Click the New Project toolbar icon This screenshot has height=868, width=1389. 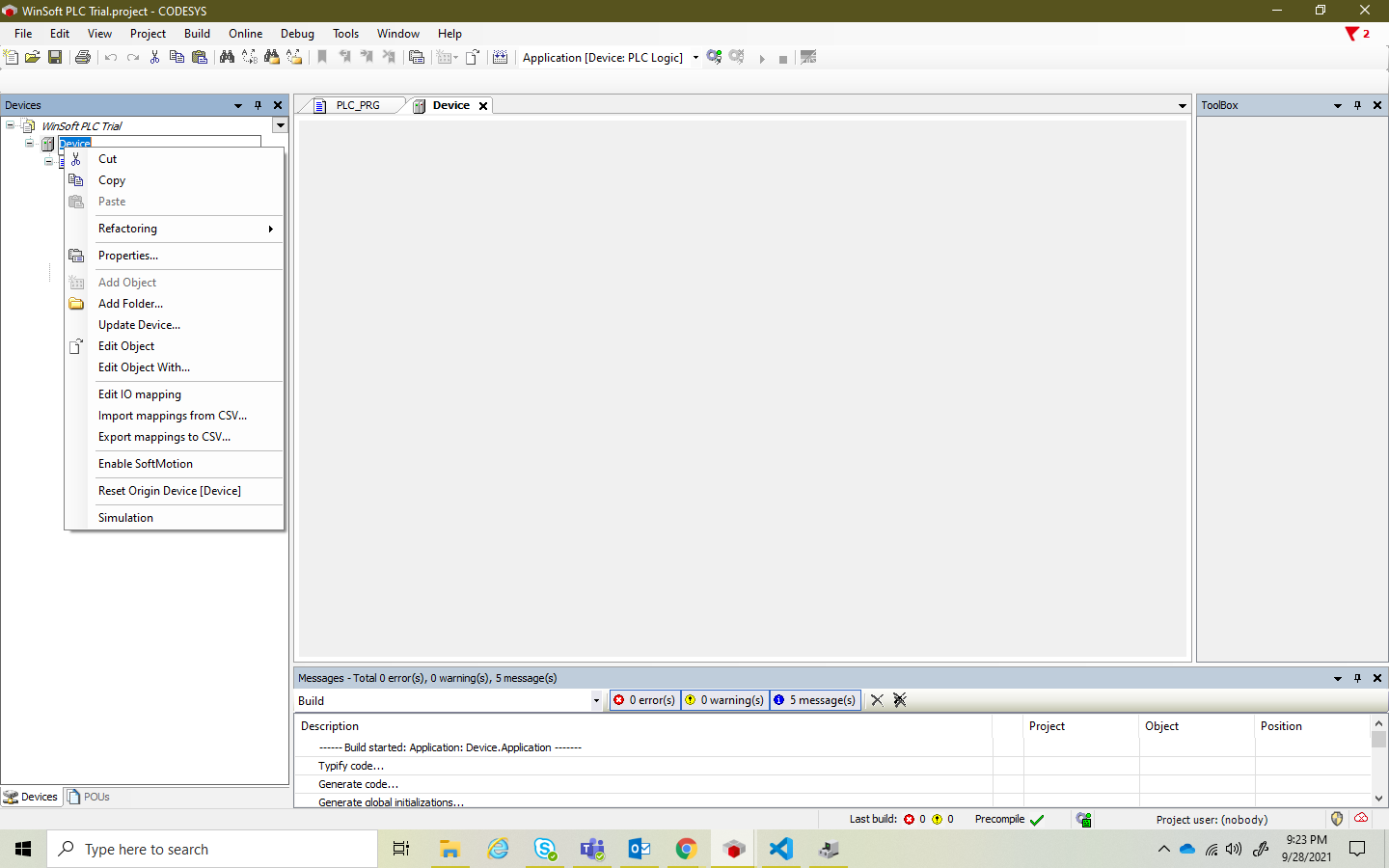[11, 58]
